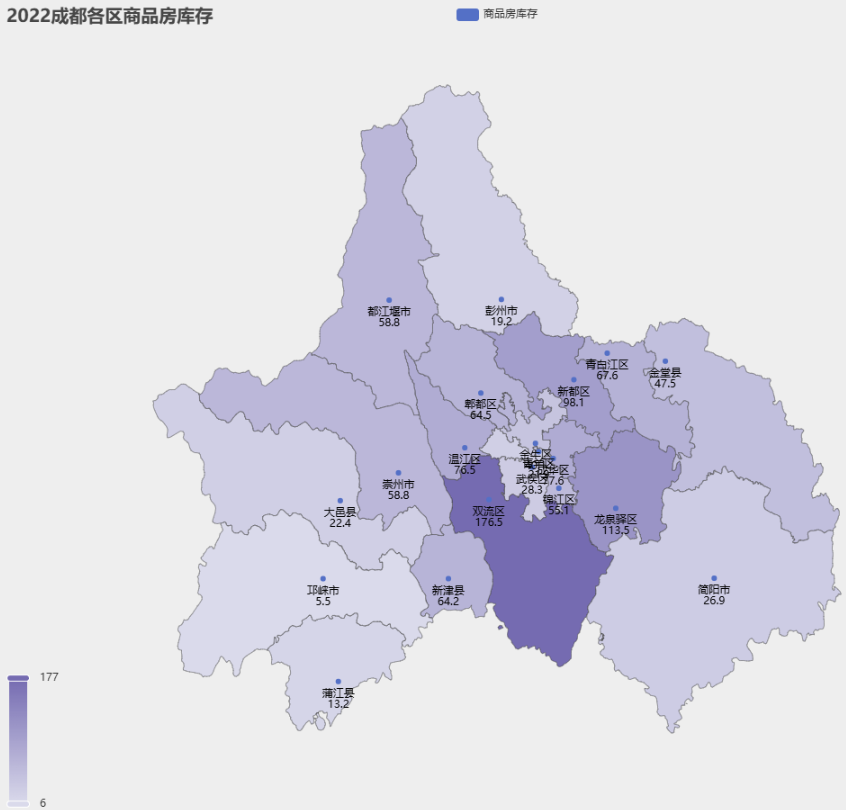The image size is (846, 810).
Task: Click the 58.8 value under 崇州市
Action: click(x=398, y=495)
